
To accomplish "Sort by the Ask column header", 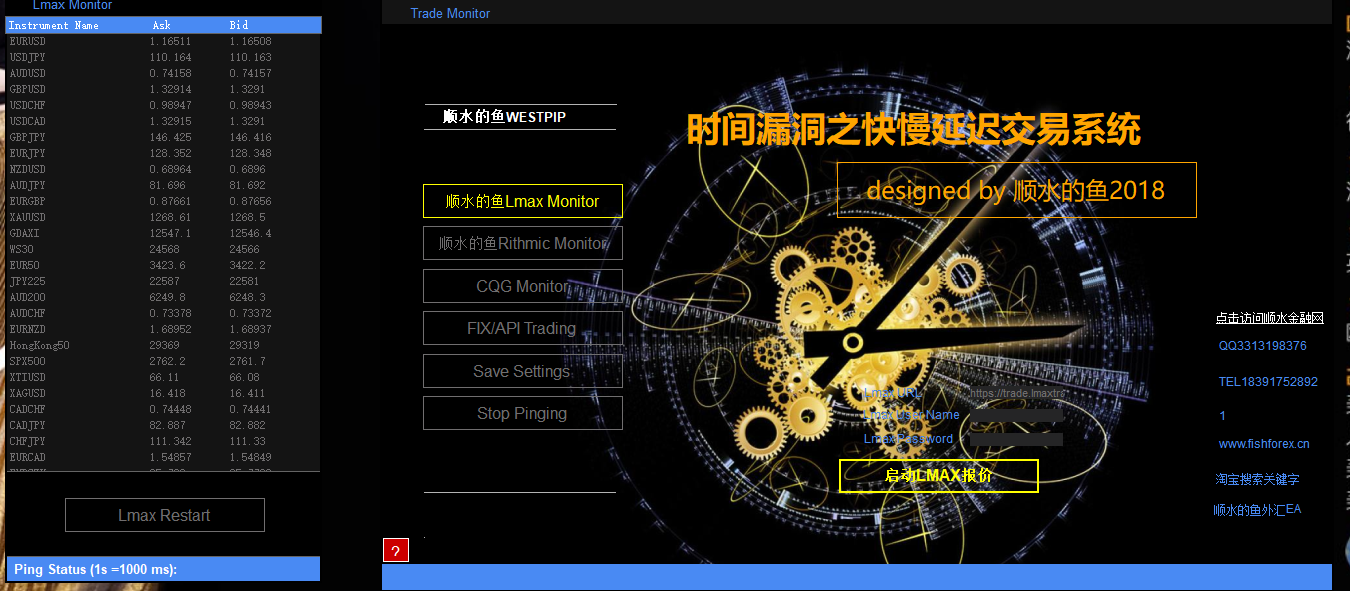I will pyautogui.click(x=162, y=25).
